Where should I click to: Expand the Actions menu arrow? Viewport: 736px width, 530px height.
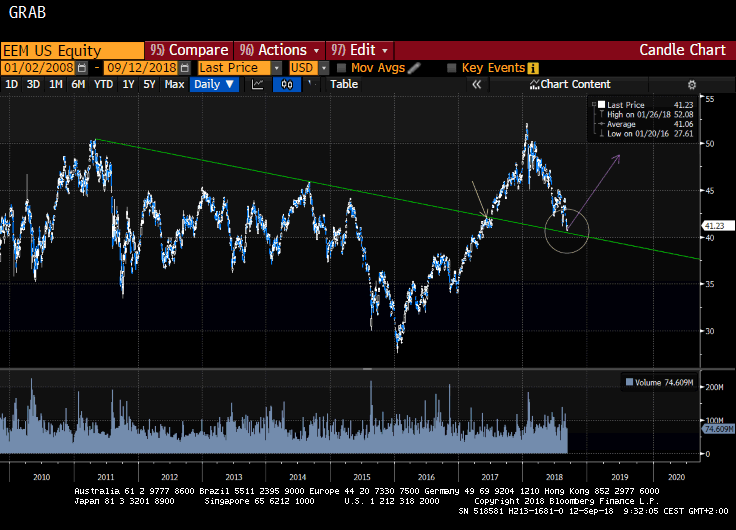point(316,51)
